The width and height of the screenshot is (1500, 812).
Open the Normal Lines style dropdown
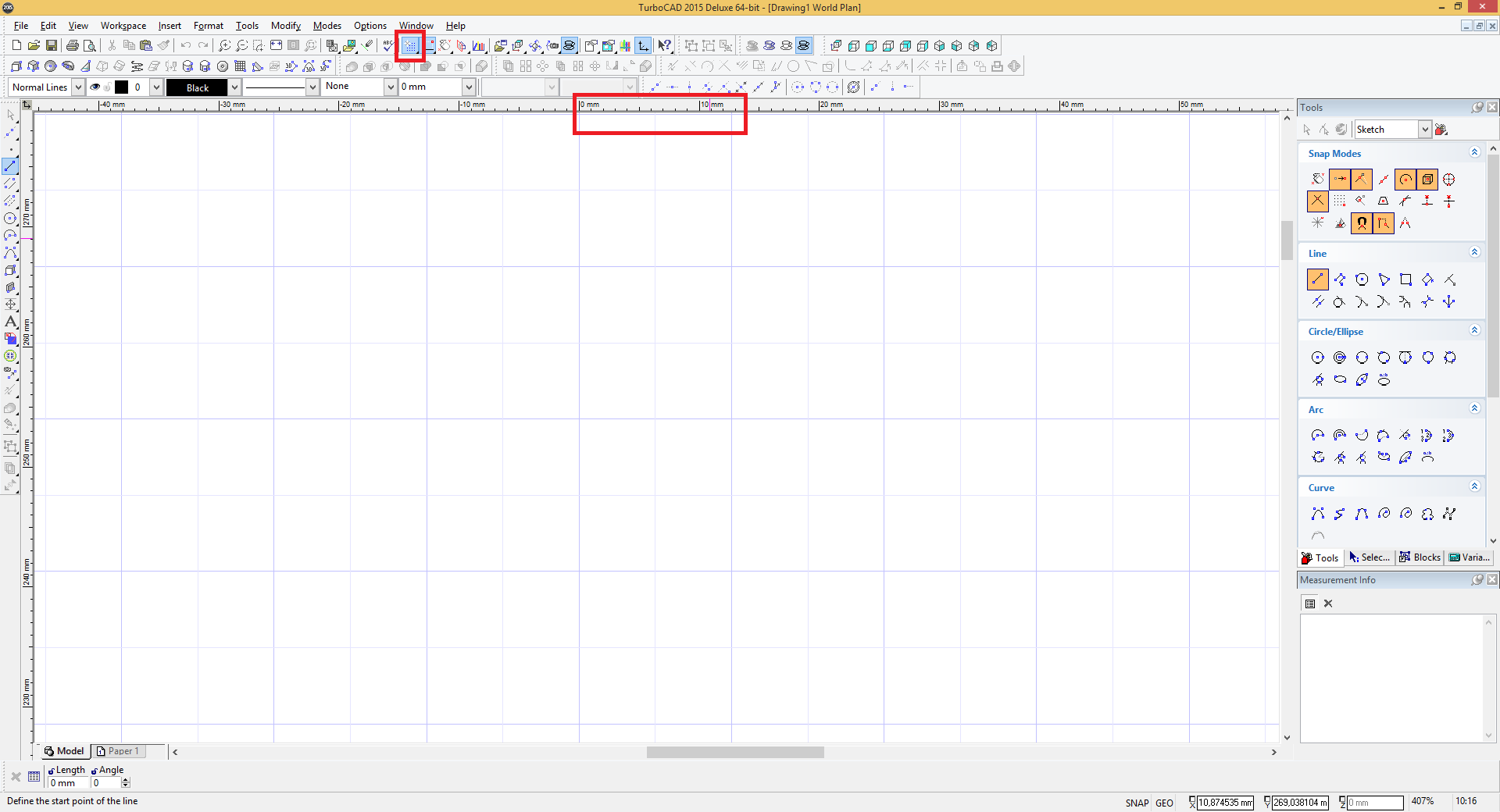click(78, 87)
